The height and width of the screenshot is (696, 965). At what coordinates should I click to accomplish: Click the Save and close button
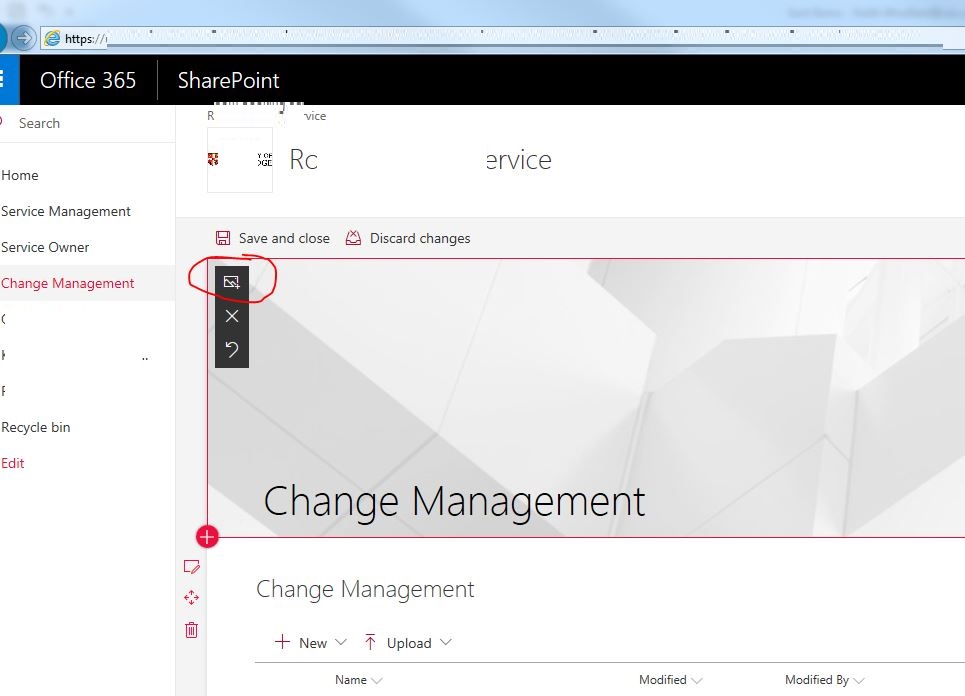point(273,238)
